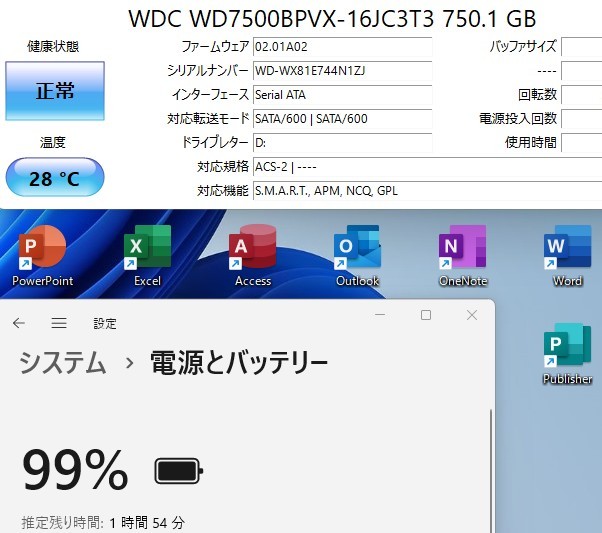Click the 健康状態 label

(53, 46)
